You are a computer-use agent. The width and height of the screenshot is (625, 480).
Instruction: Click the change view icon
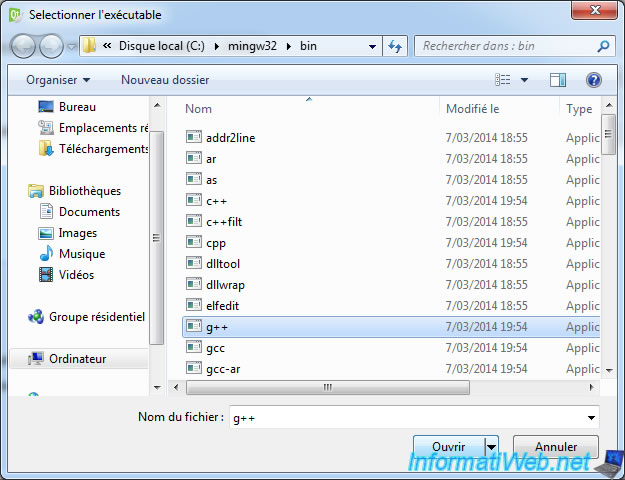pyautogui.click(x=503, y=80)
